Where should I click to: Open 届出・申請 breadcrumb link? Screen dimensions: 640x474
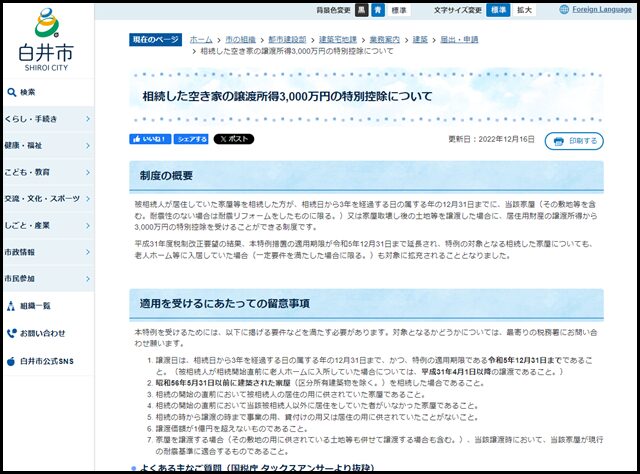point(459,40)
